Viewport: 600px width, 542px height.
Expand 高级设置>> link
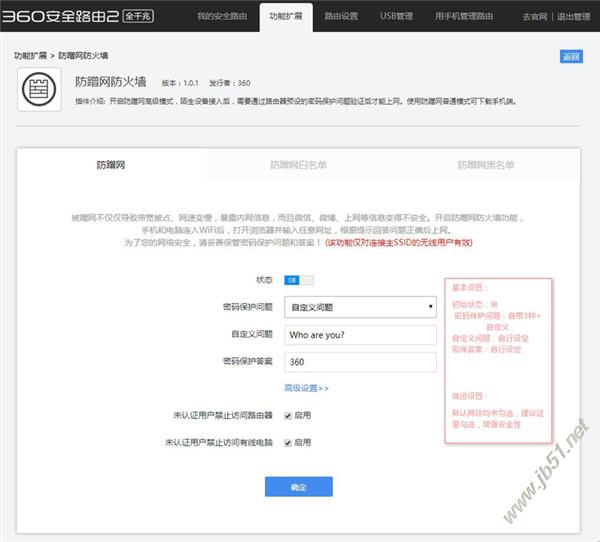pyautogui.click(x=306, y=389)
